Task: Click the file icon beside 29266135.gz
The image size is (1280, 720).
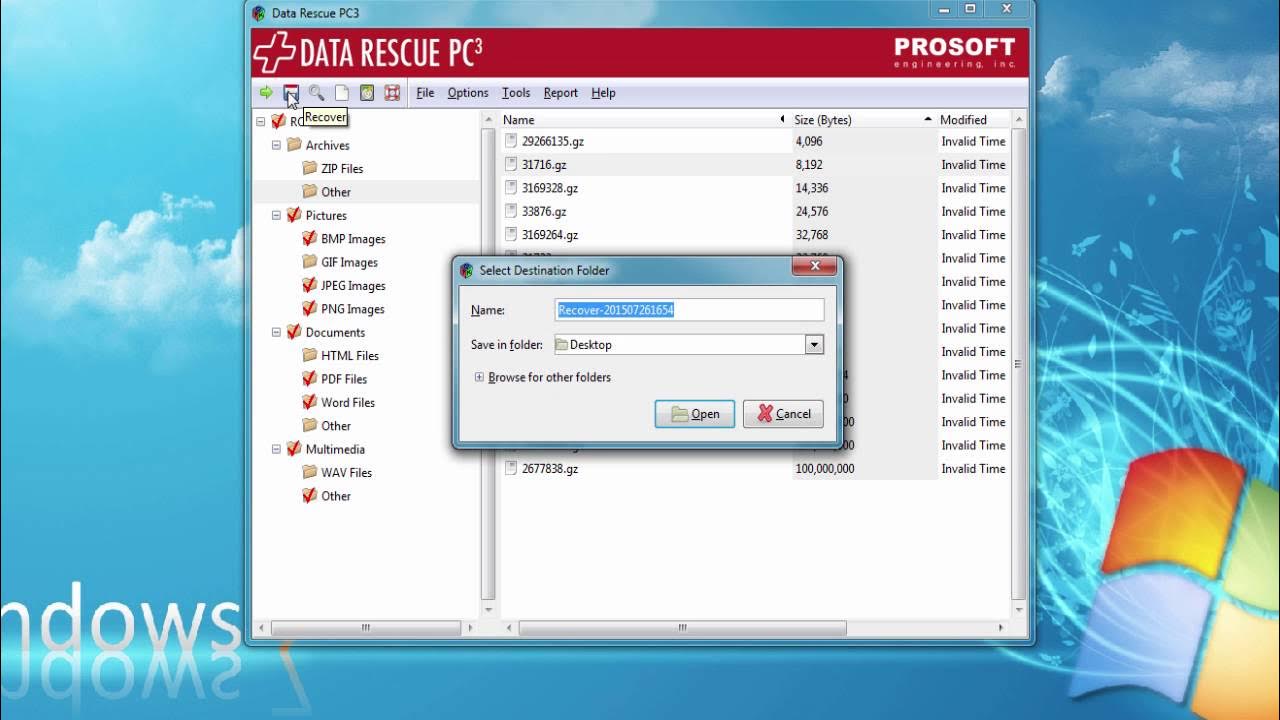Action: pos(511,141)
